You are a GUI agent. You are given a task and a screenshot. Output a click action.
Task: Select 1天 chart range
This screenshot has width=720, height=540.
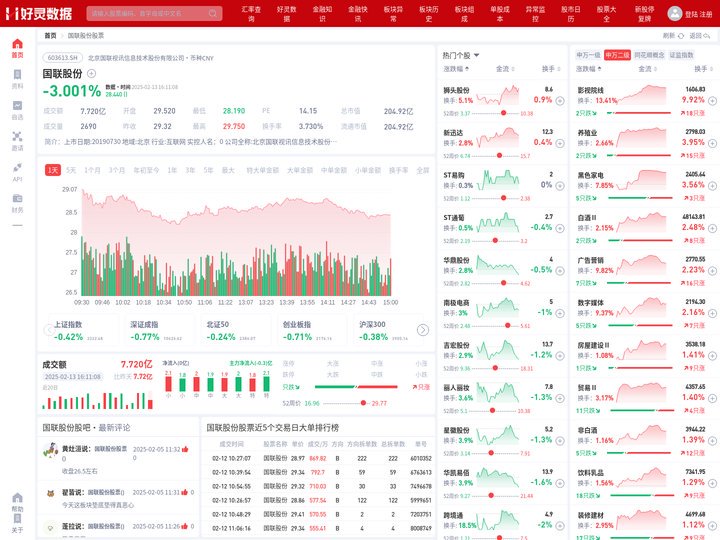[x=53, y=170]
